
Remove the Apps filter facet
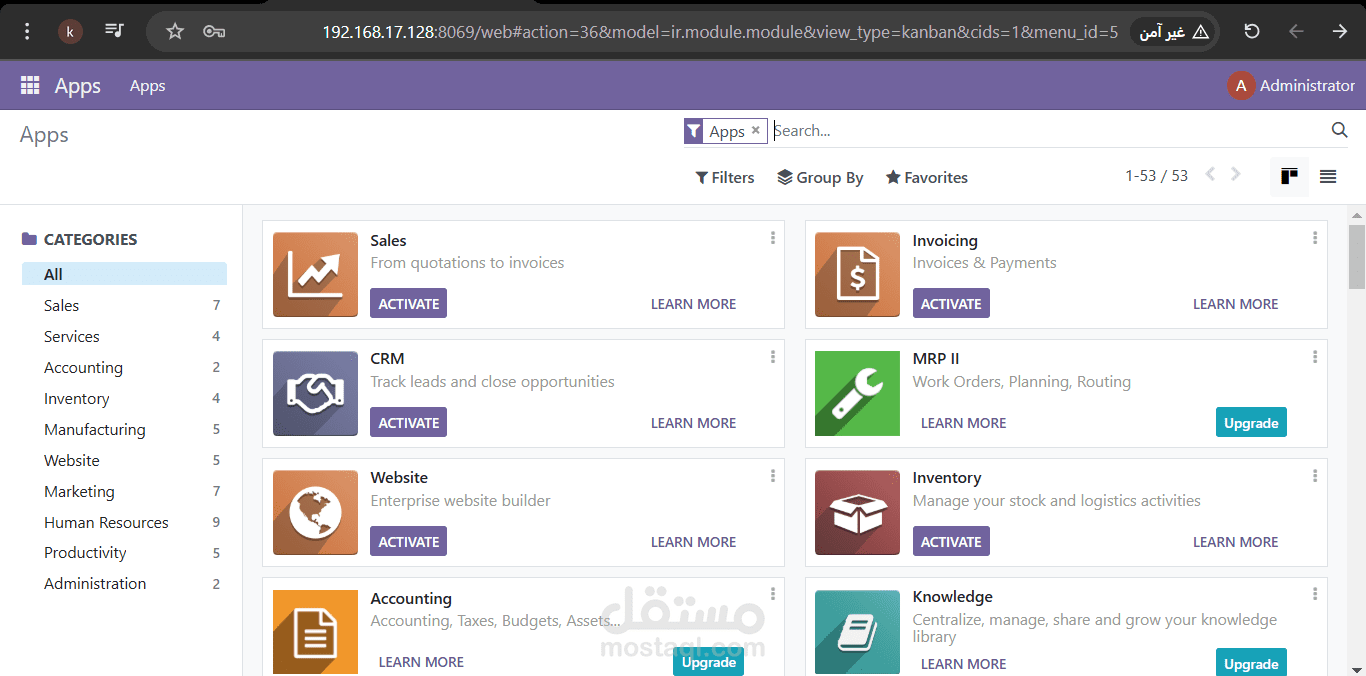[x=756, y=130]
